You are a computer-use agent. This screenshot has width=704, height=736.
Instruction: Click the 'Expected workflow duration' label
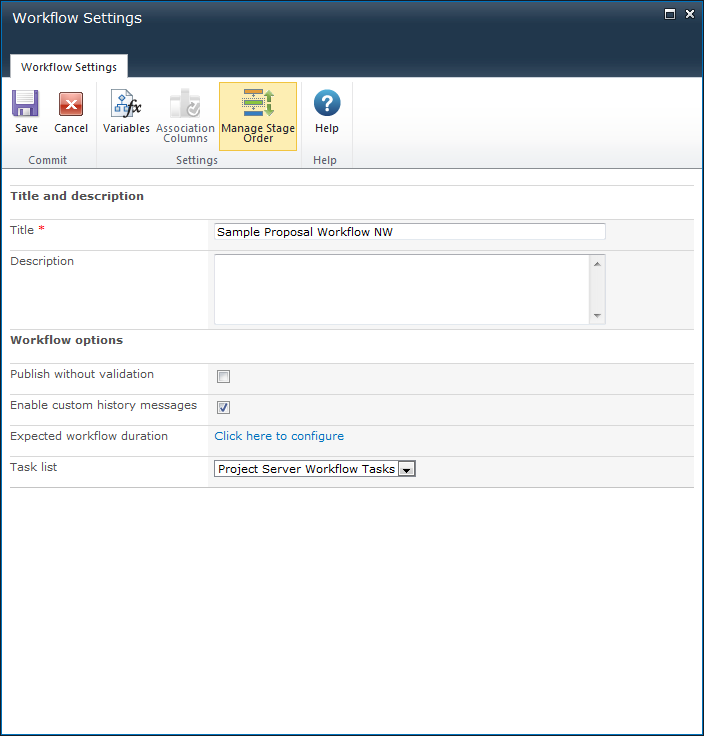pyautogui.click(x=89, y=436)
